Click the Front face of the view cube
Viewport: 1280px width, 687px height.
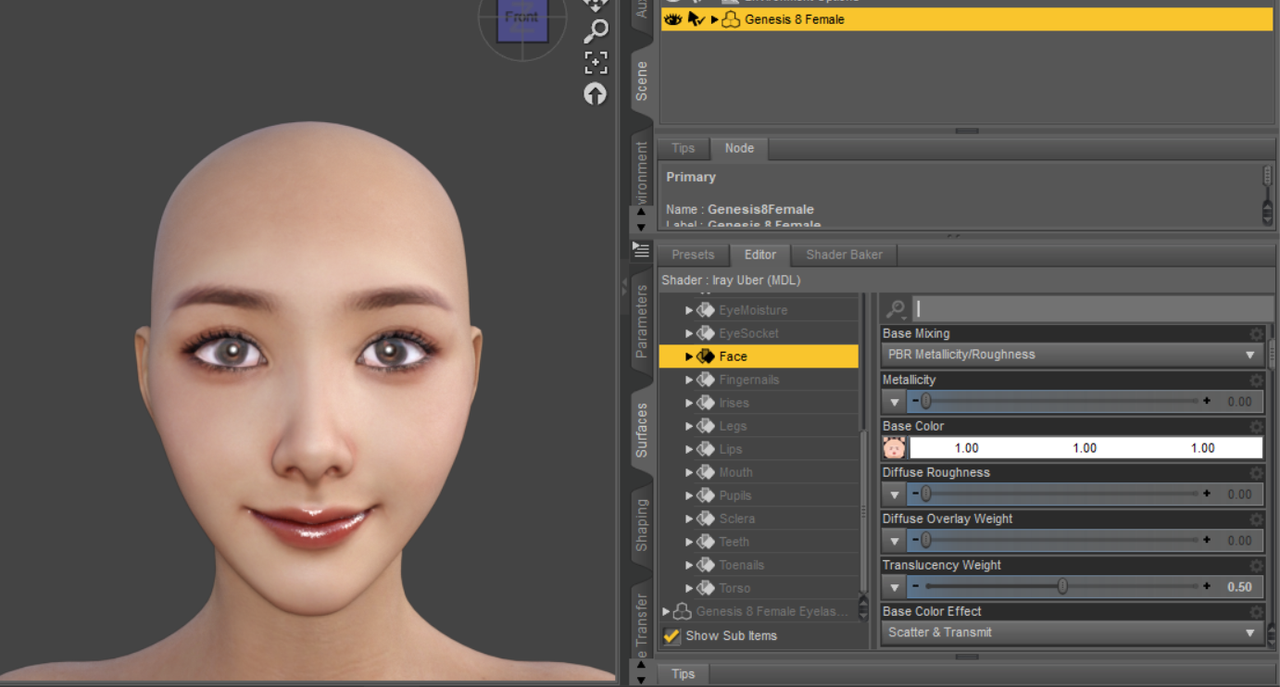click(522, 18)
